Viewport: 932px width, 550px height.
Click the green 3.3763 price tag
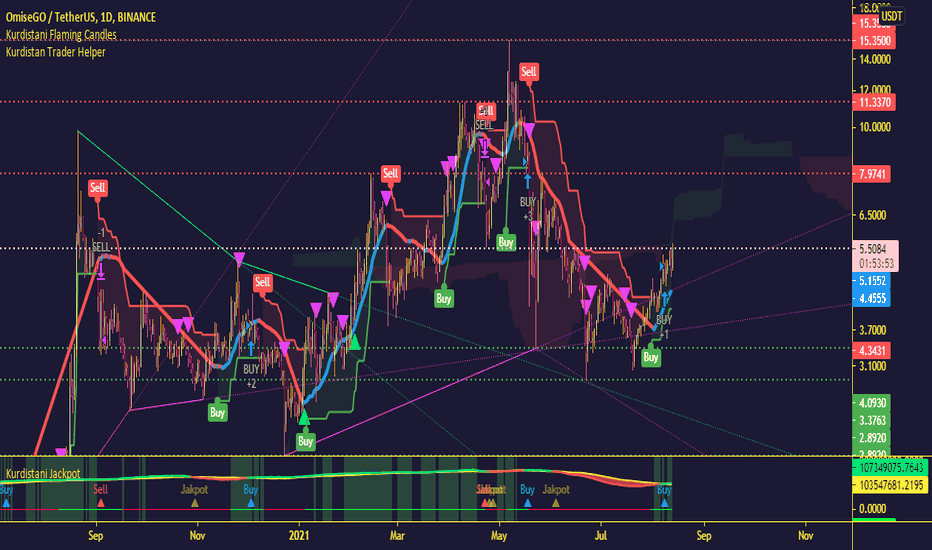tap(871, 420)
